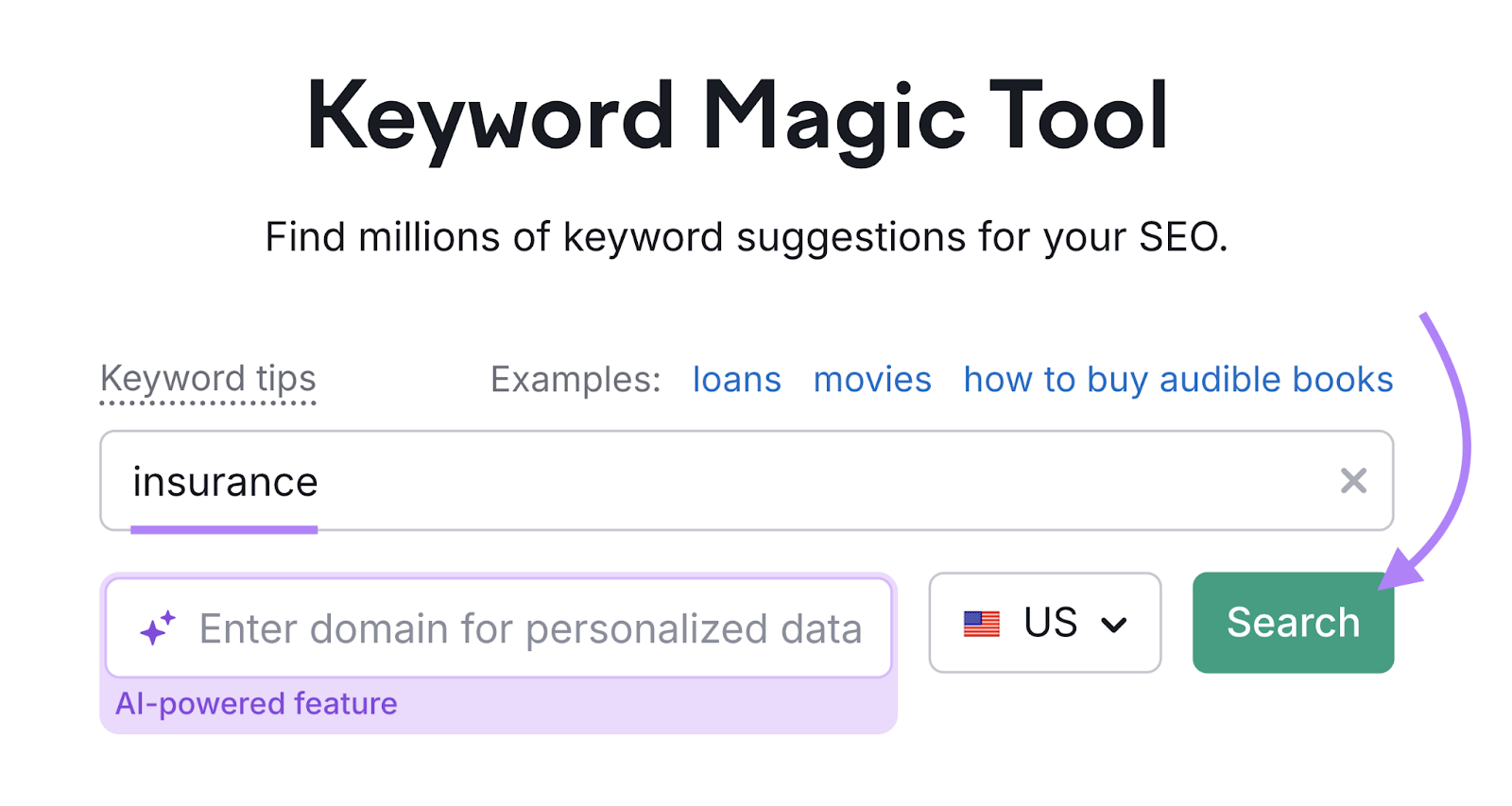Open the Keyword tips panel
The height and width of the screenshot is (806, 1512).
click(x=208, y=379)
